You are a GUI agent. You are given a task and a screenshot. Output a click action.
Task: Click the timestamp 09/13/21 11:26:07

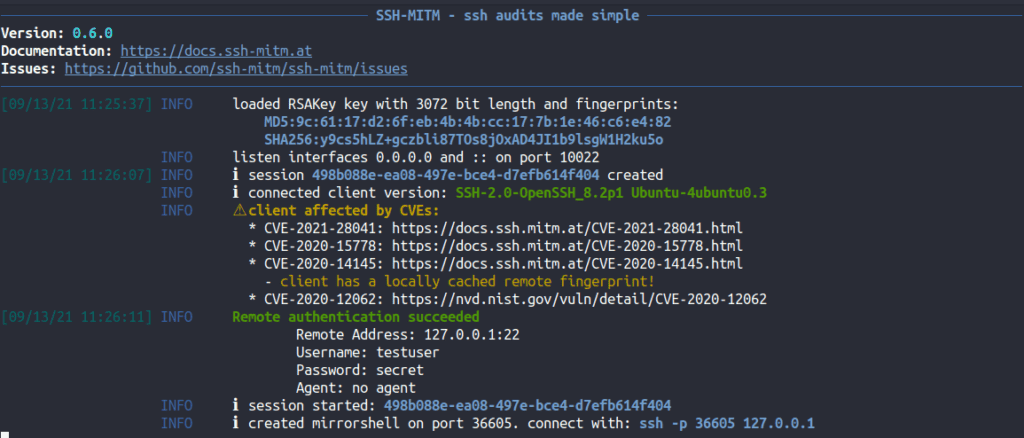click(77, 175)
